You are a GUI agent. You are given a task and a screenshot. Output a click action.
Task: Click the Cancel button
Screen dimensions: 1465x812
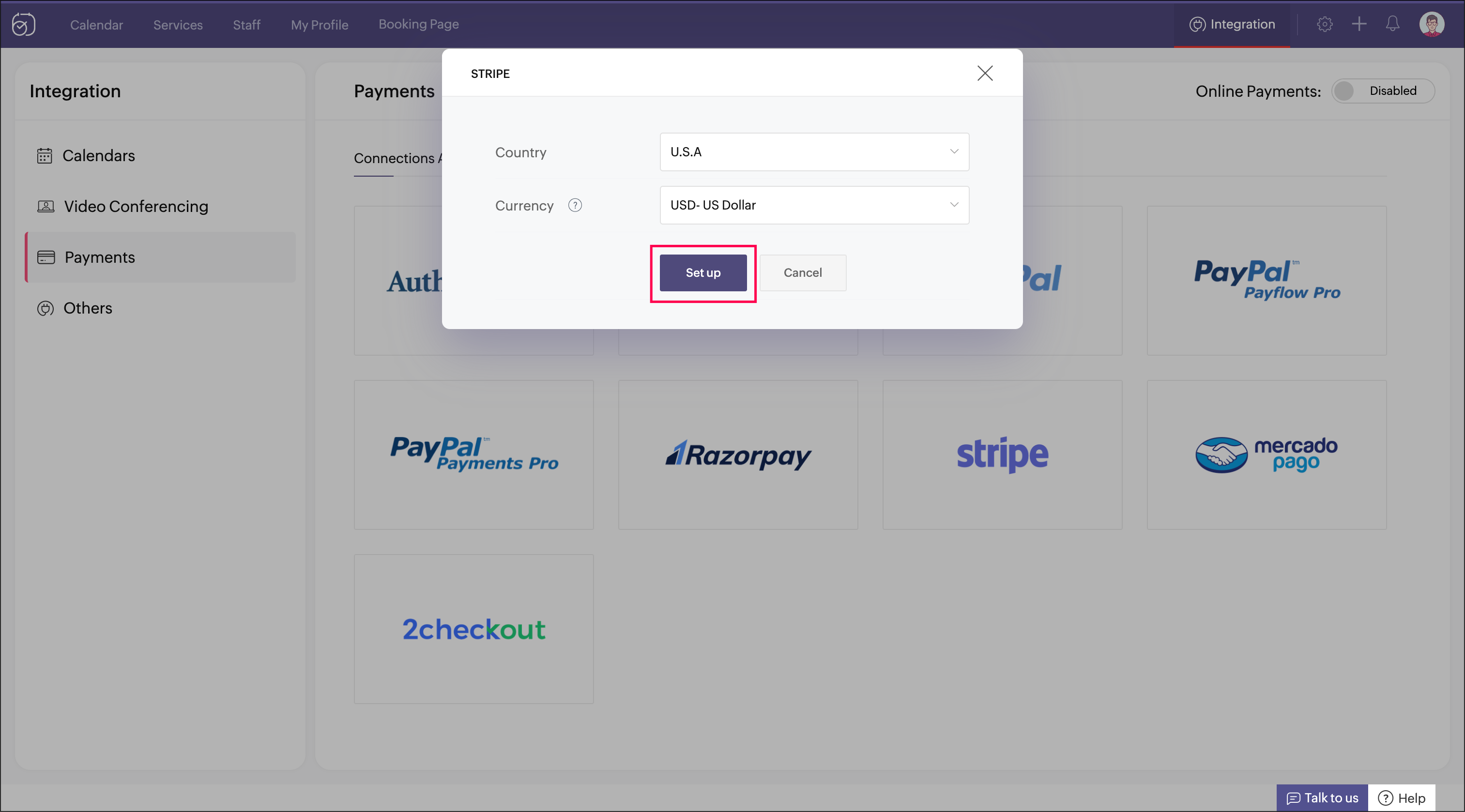coord(802,273)
